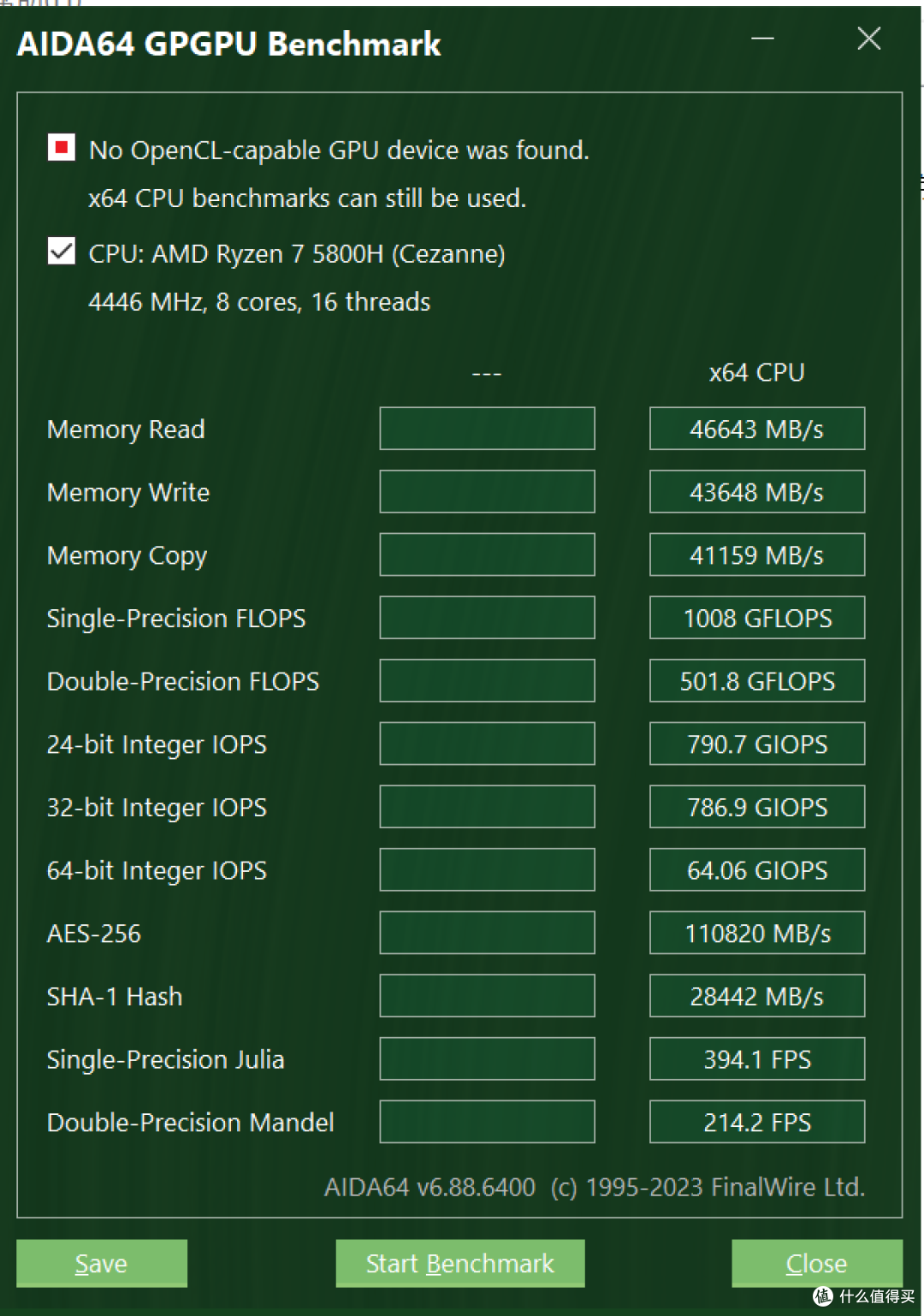Select the Double-Precision FLOPS result 501.8 GFLOPS

(x=757, y=681)
